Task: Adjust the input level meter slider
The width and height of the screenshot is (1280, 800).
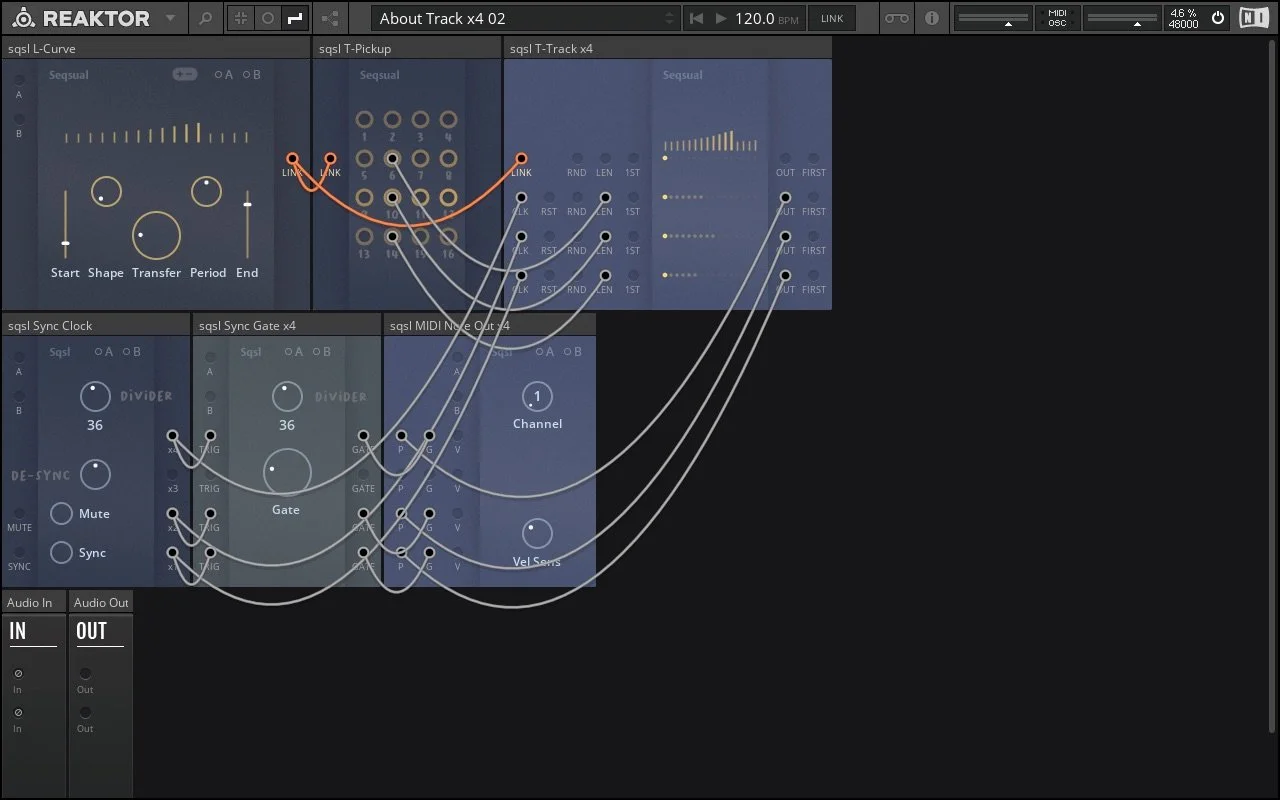Action: point(993,18)
